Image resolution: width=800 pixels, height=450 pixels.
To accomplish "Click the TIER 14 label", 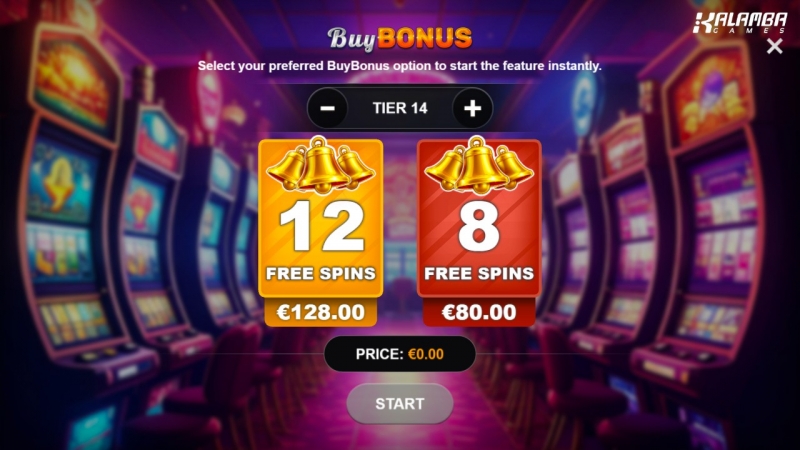I will click(400, 108).
